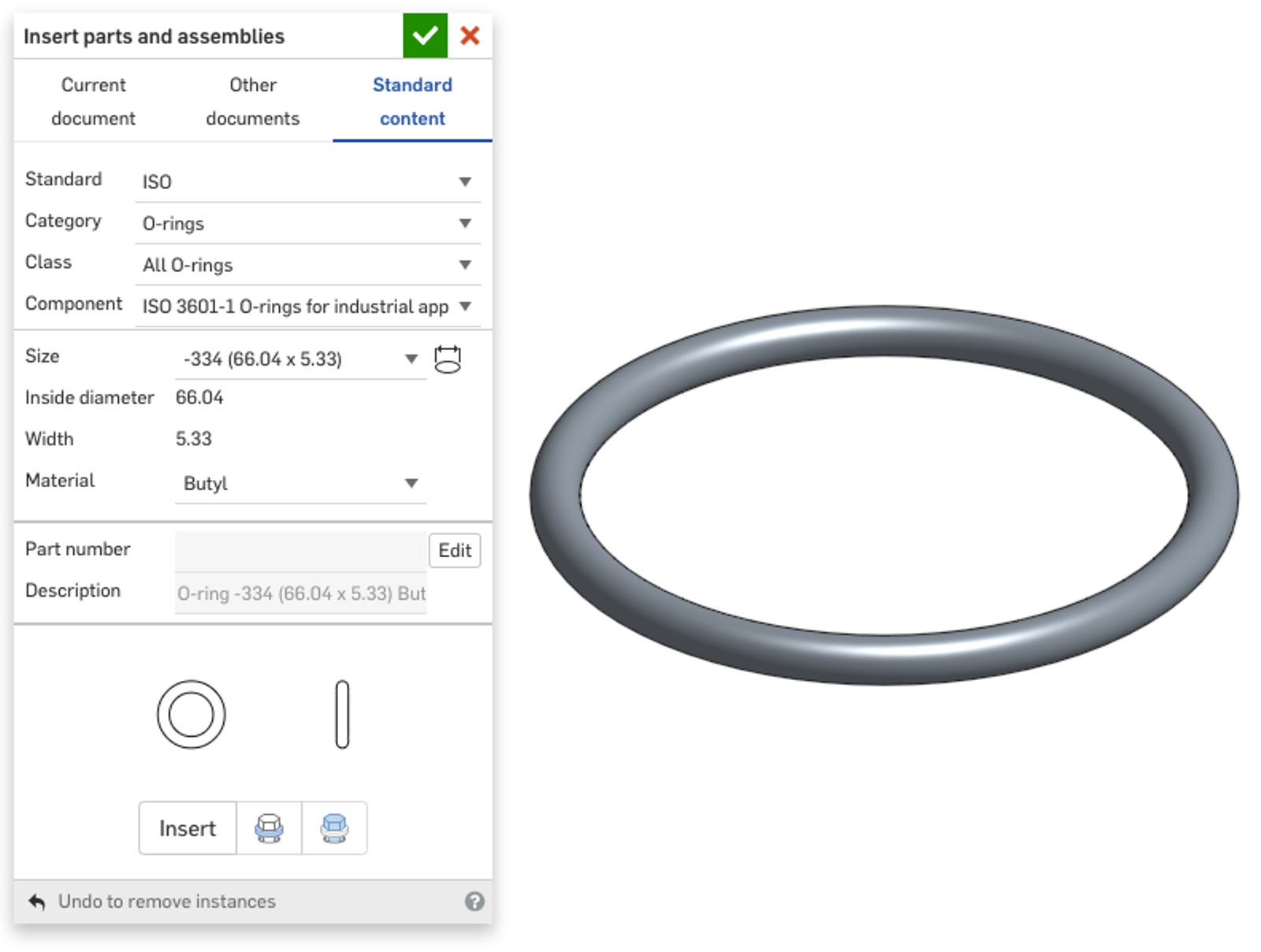This screenshot has height=952, width=1261.
Task: Click Edit button for part number
Action: click(x=455, y=551)
